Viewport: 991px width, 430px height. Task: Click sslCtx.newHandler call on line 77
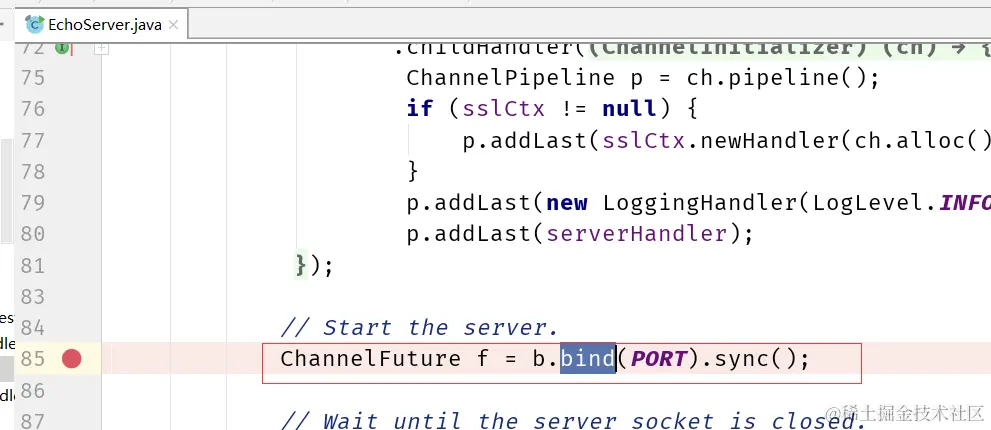pos(721,140)
